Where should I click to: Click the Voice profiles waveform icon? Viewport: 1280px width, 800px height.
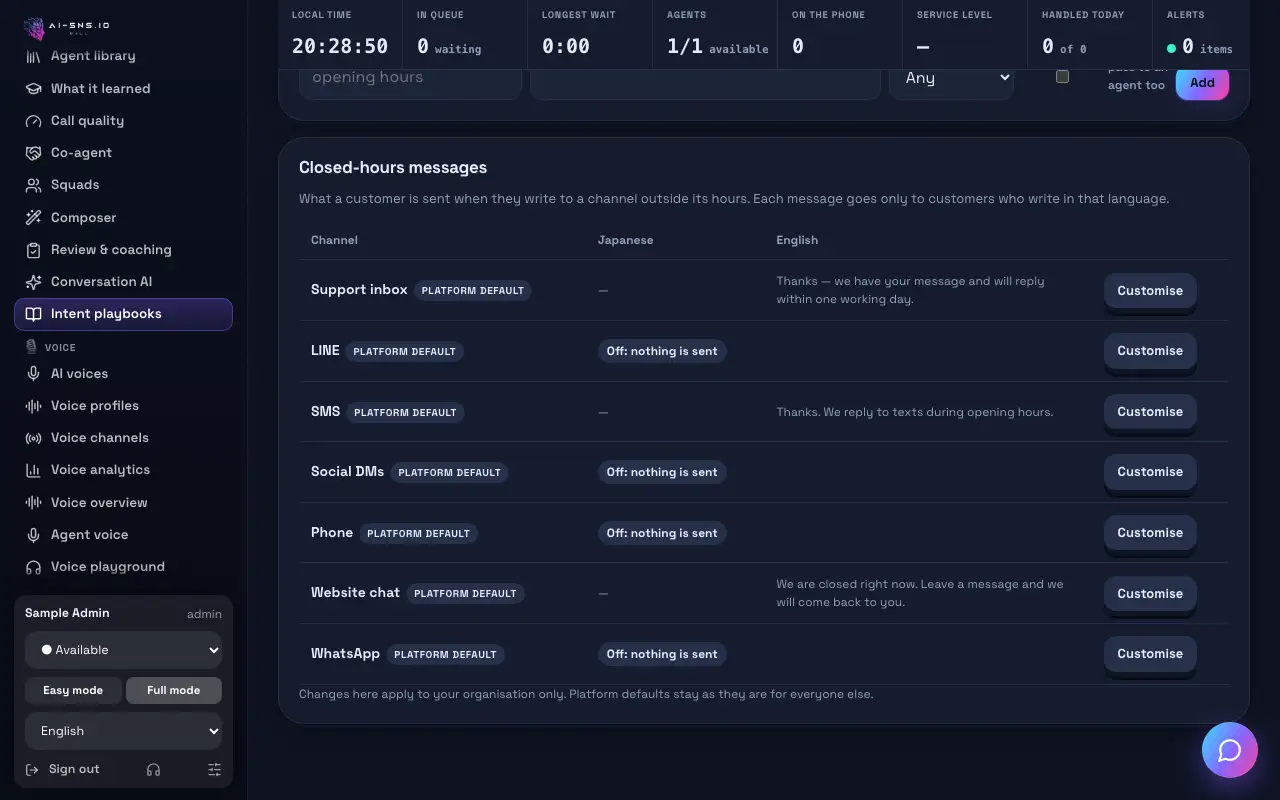tap(33, 405)
